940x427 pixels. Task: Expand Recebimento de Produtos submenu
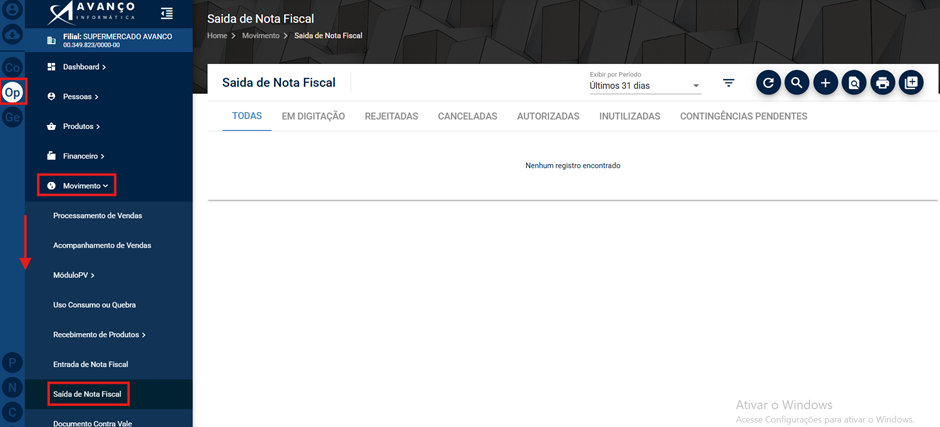click(100, 335)
